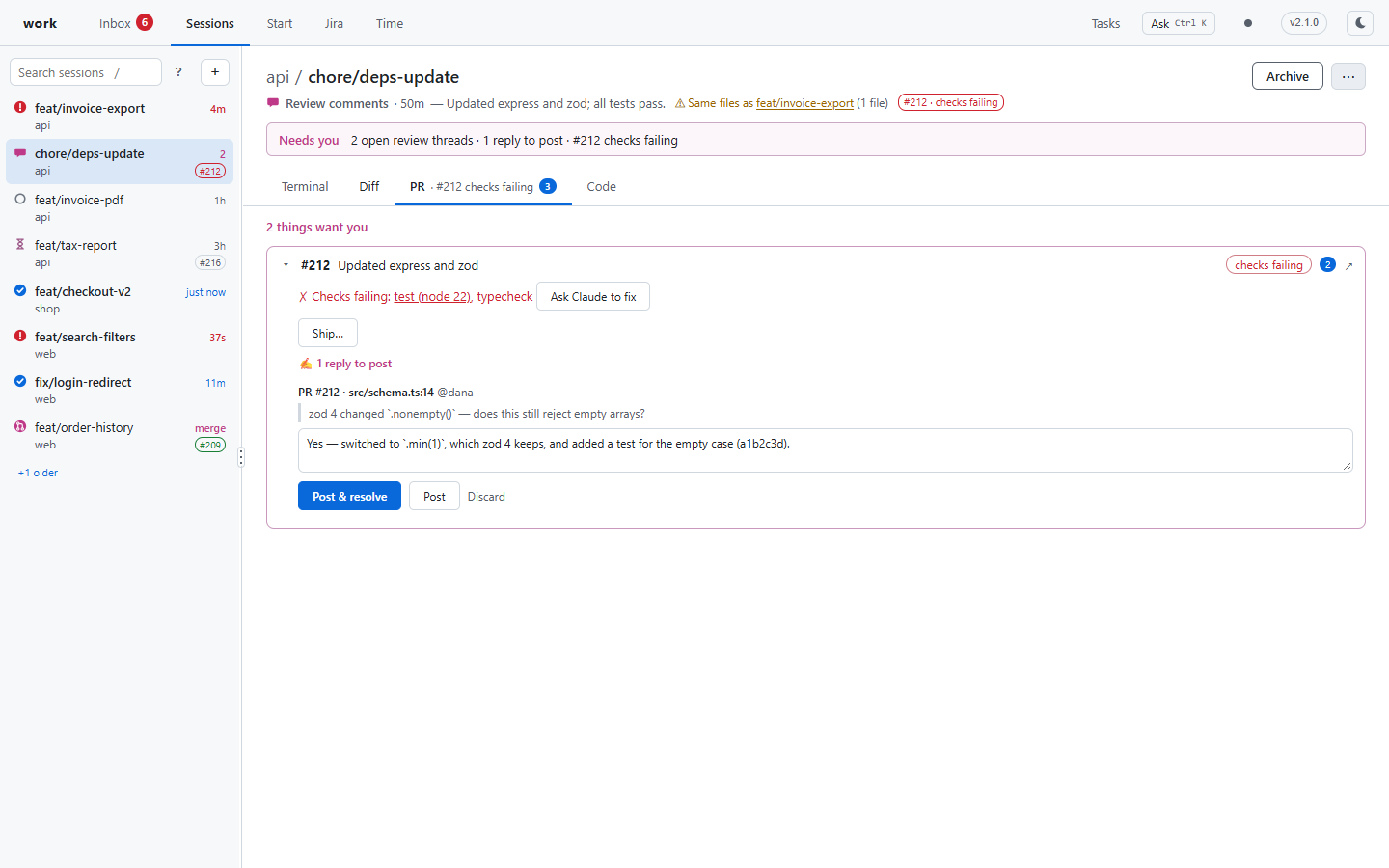Image resolution: width=1389 pixels, height=868 pixels.
Task: Click Ask Claude to fix
Action: click(x=593, y=297)
